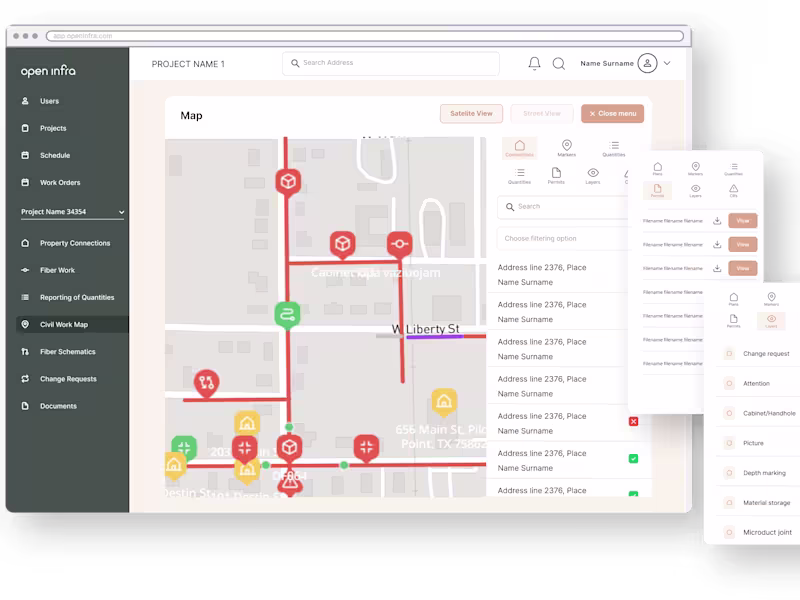Toggle Change request layer checkbox

coord(730,354)
